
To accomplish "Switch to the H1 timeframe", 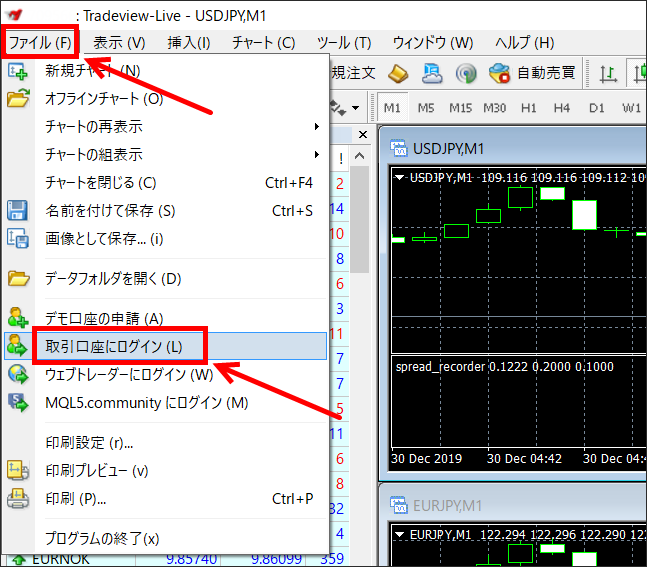I will pyautogui.click(x=528, y=107).
